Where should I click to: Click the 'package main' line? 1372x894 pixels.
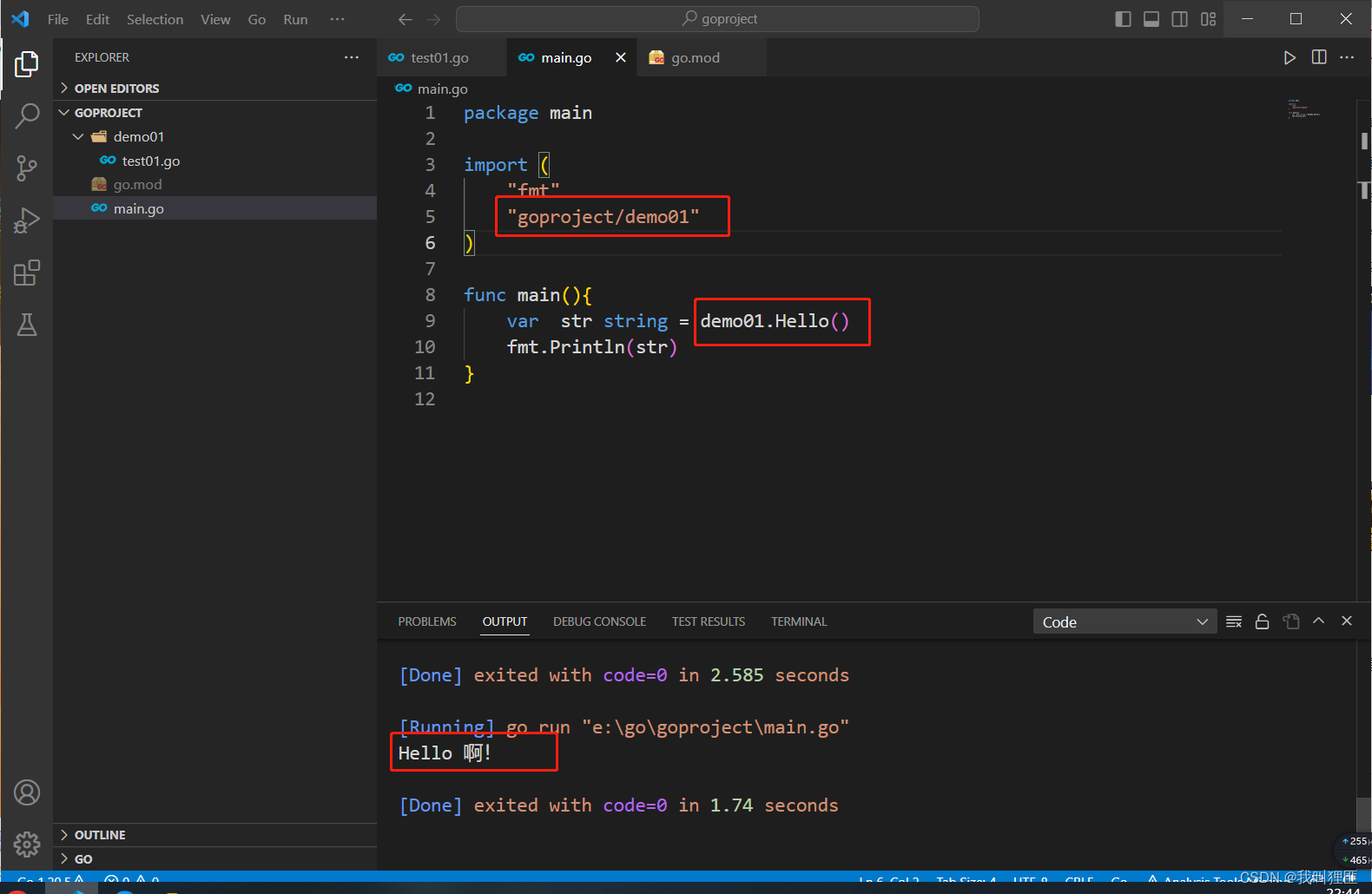[x=528, y=113]
